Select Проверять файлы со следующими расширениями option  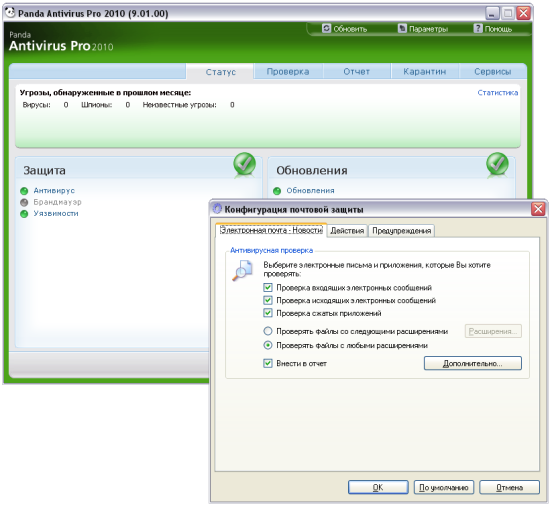[x=268, y=331]
